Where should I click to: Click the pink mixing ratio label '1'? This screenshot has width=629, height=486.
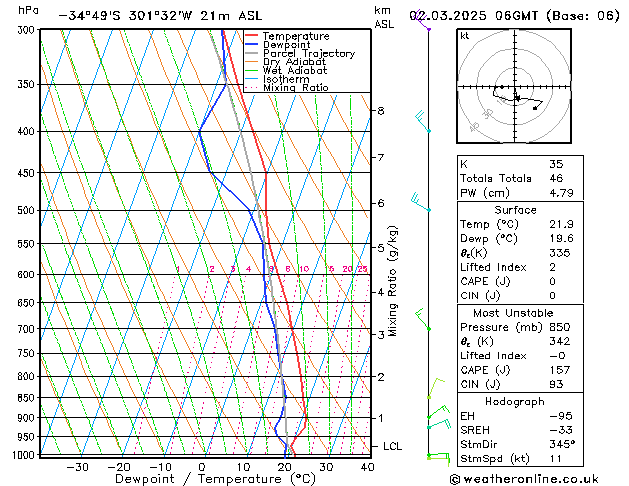(x=178, y=269)
